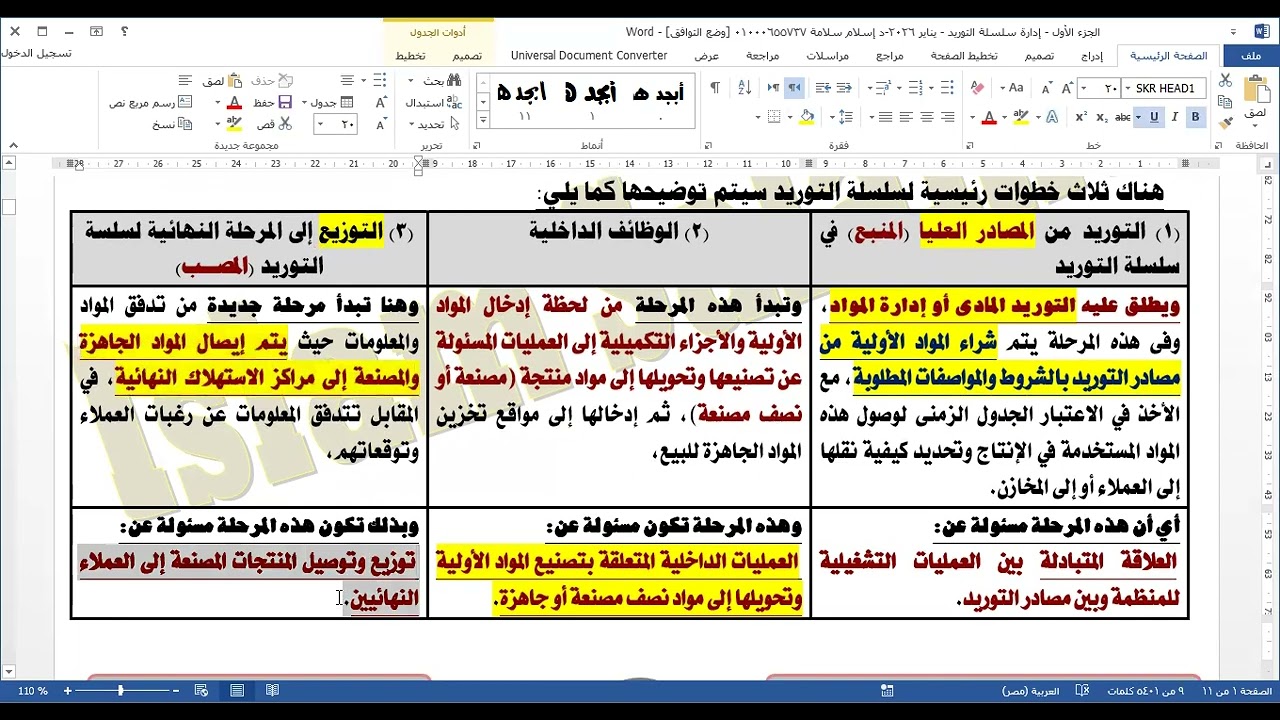The image size is (1280, 720).
Task: Open the Paragraph dialog launcher
Action: (708, 145)
